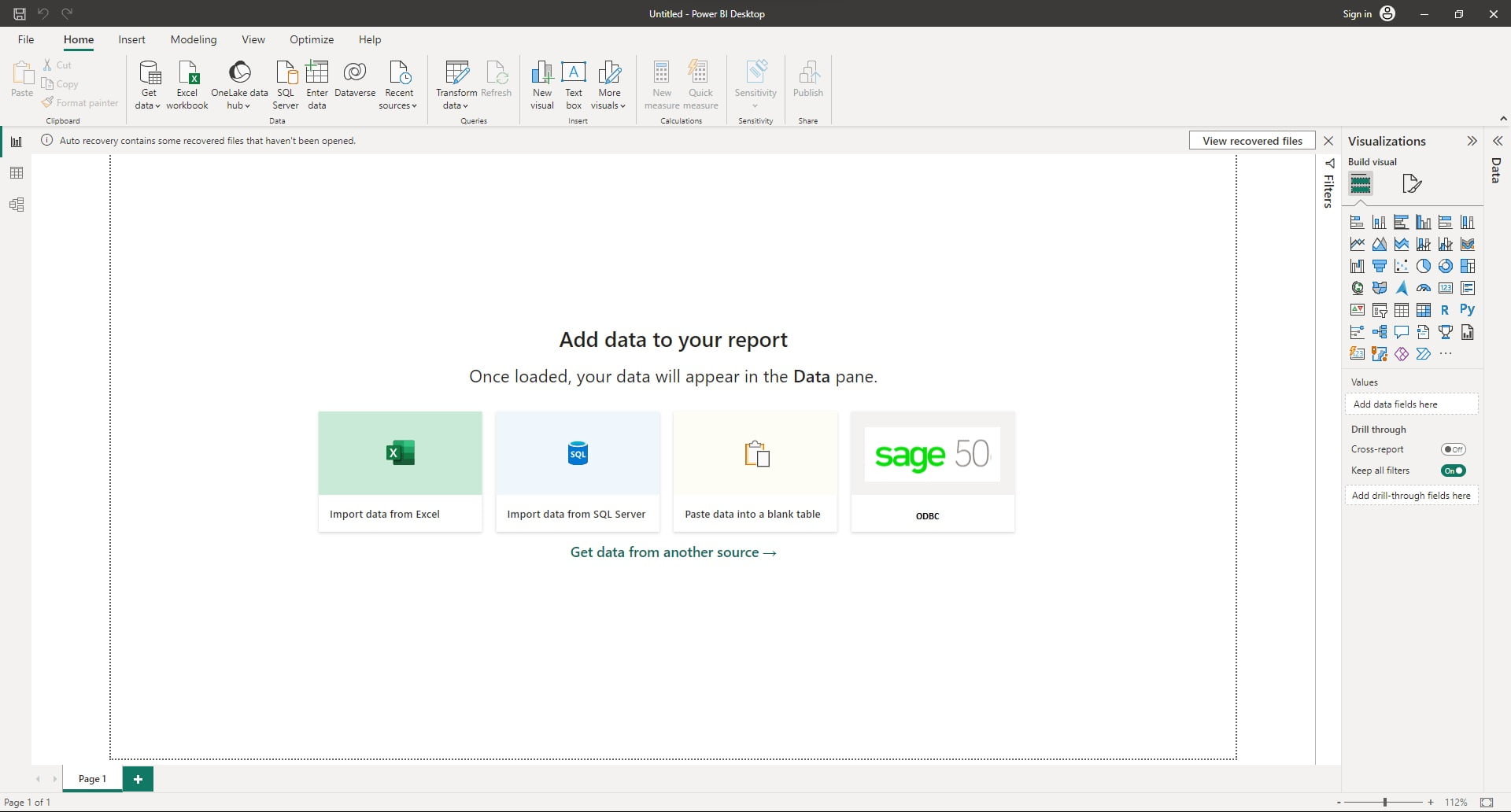Toggle the Cross-report switch on
The image size is (1511, 812).
point(1453,449)
